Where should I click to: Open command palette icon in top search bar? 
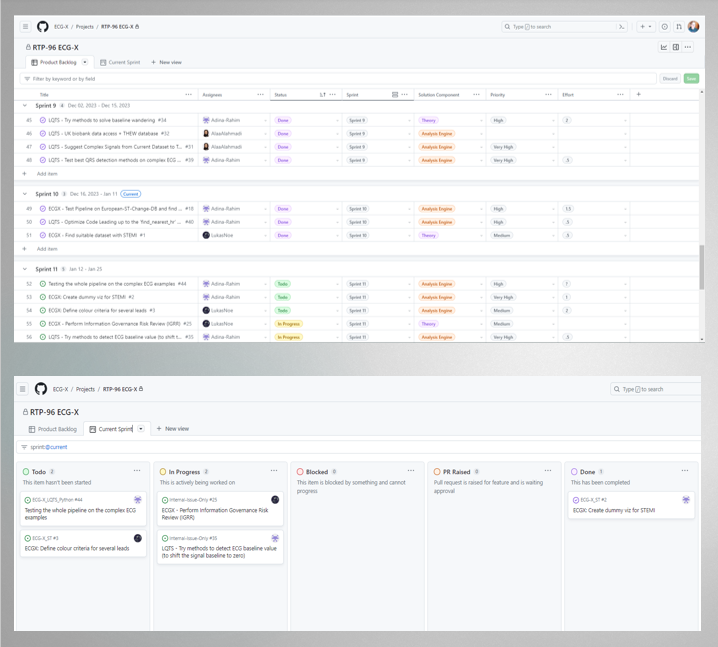(x=621, y=27)
